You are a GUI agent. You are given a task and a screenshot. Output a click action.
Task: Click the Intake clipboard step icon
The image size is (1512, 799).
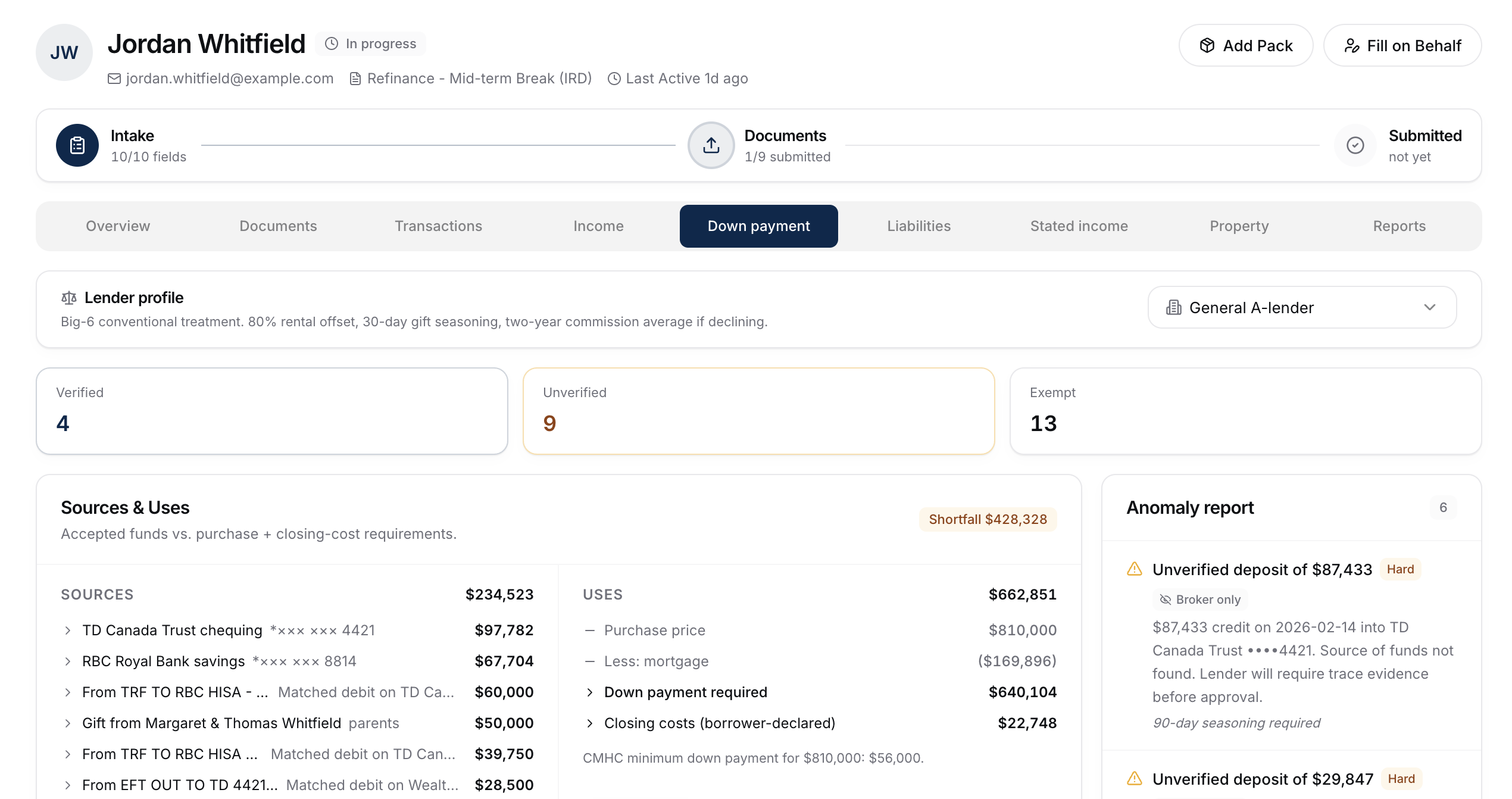(77, 145)
